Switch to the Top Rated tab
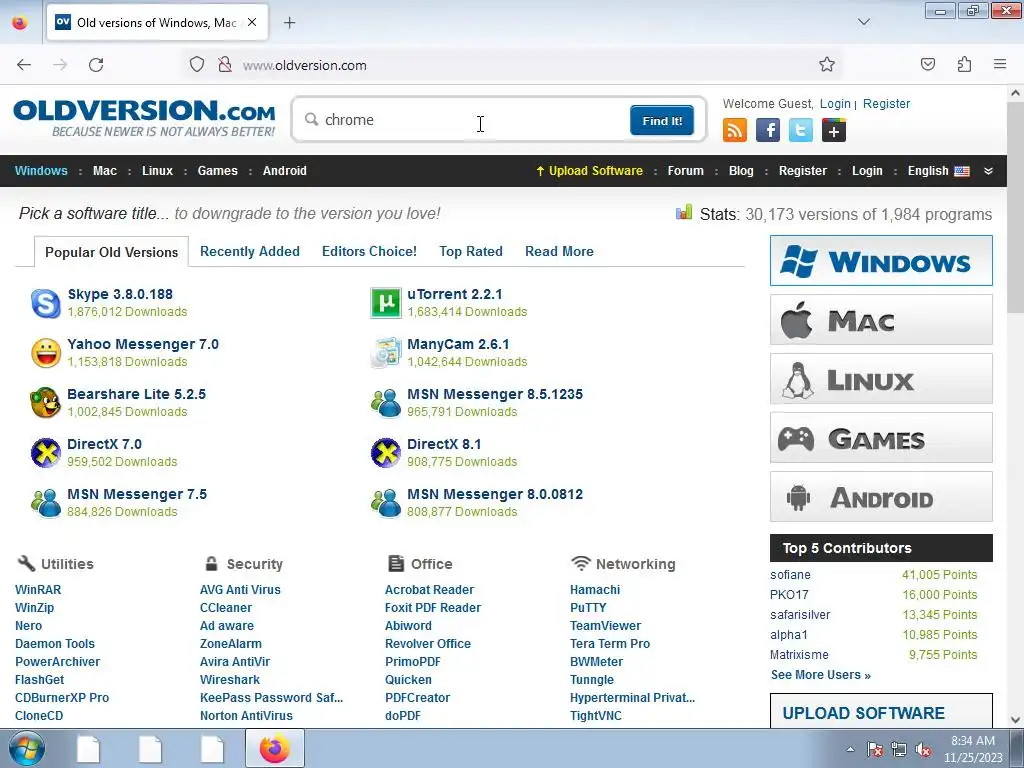Screen dimensions: 1024x768 click(x=471, y=251)
